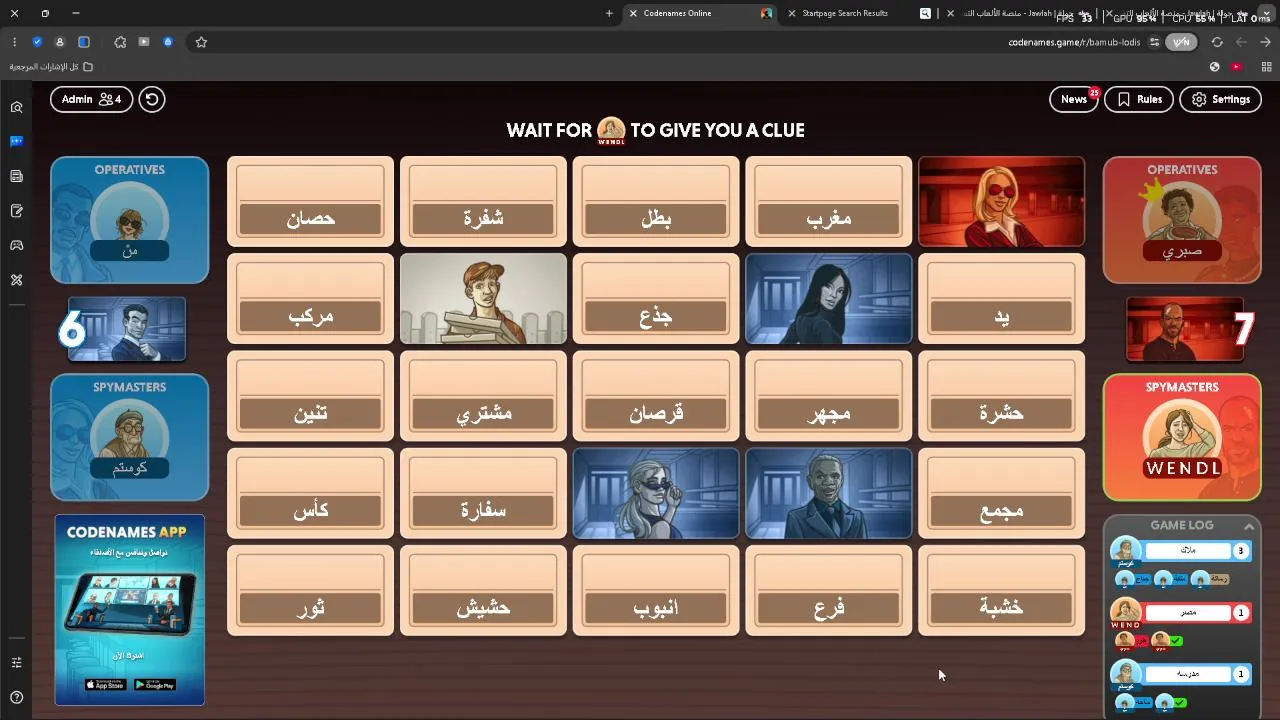The image size is (1280, 720).
Task: Click the red team remaining cards counter 7
Action: coord(1190,329)
